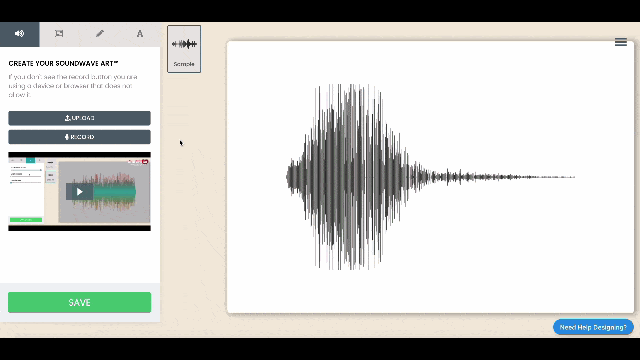Click the record button instructions text
This screenshot has height=360, width=640.
73,86
